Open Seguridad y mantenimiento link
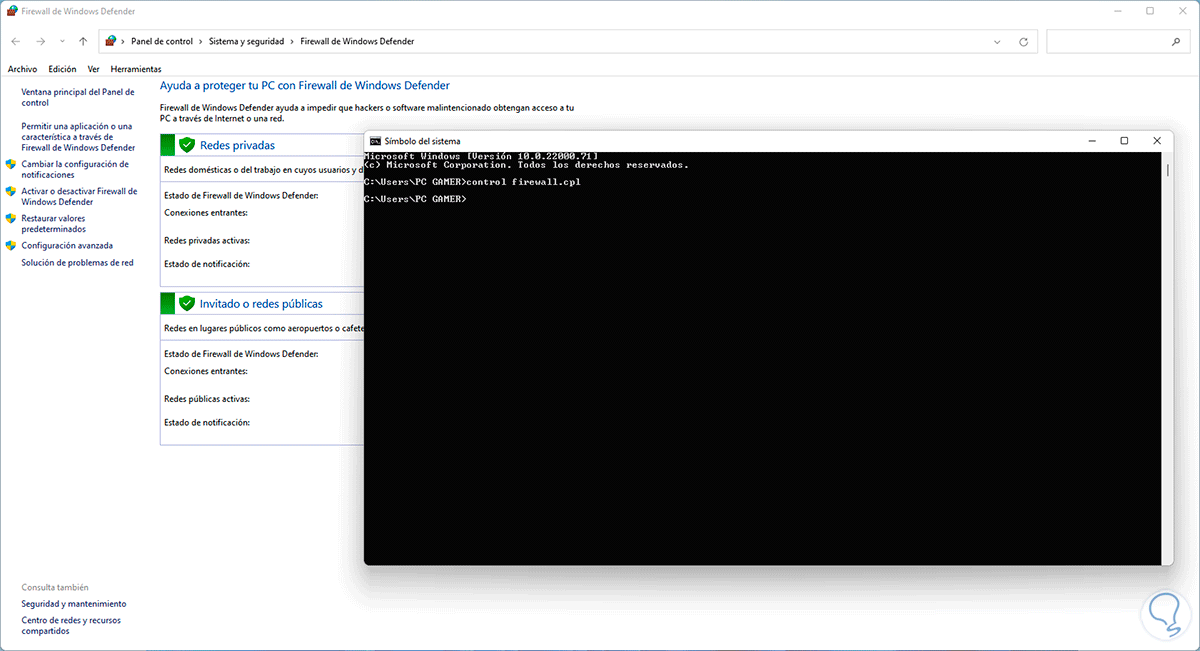 click(74, 604)
